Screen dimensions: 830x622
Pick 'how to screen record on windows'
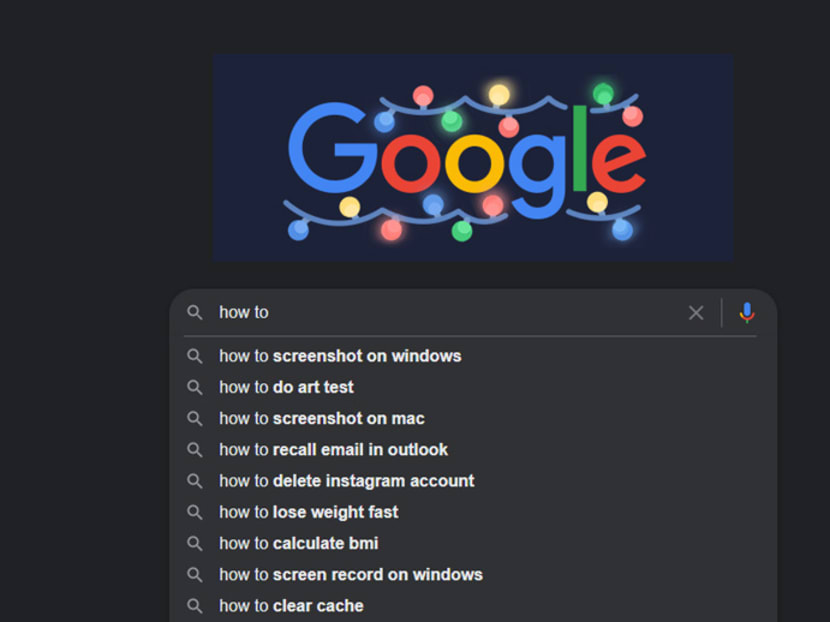pos(351,575)
